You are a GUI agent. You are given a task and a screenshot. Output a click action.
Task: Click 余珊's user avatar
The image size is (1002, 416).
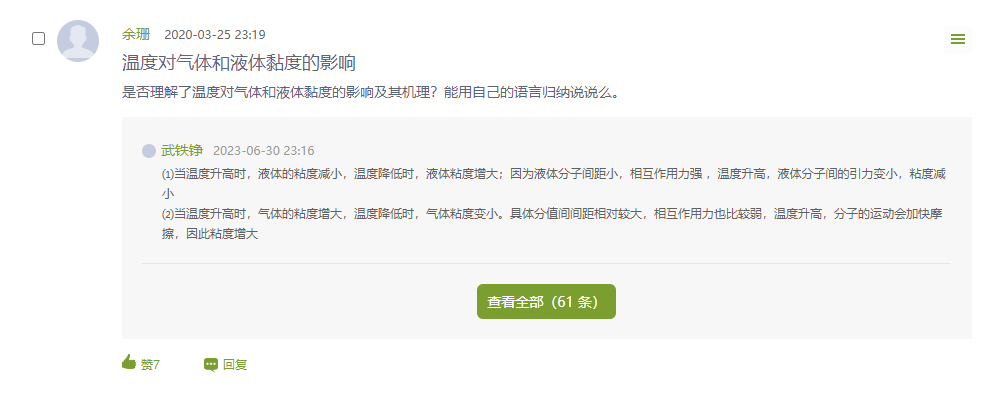(78, 41)
